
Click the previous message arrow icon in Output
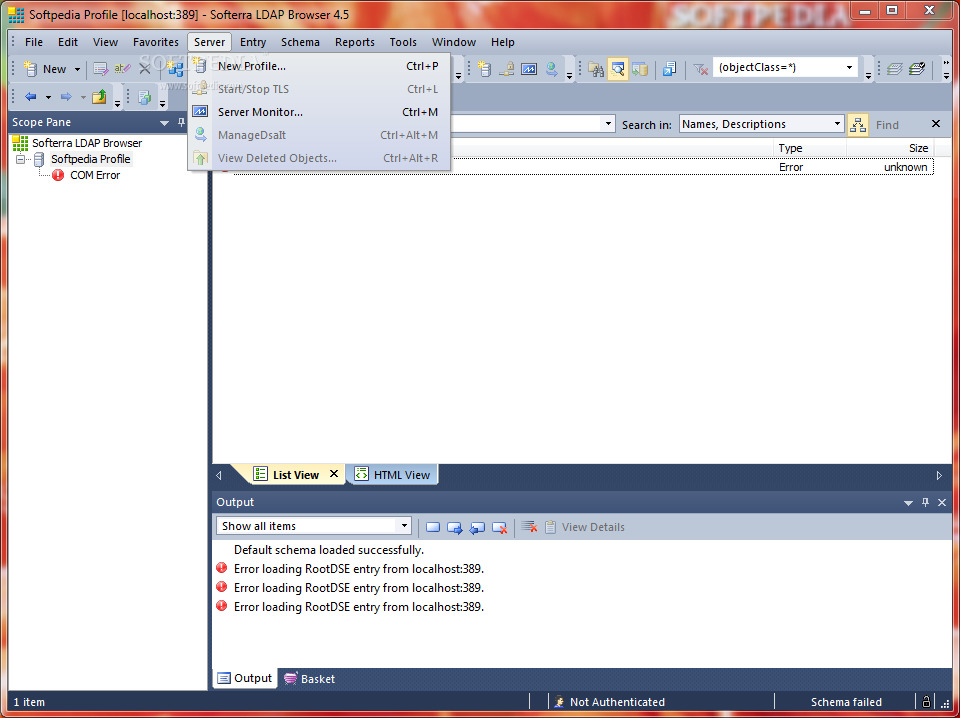coord(477,527)
